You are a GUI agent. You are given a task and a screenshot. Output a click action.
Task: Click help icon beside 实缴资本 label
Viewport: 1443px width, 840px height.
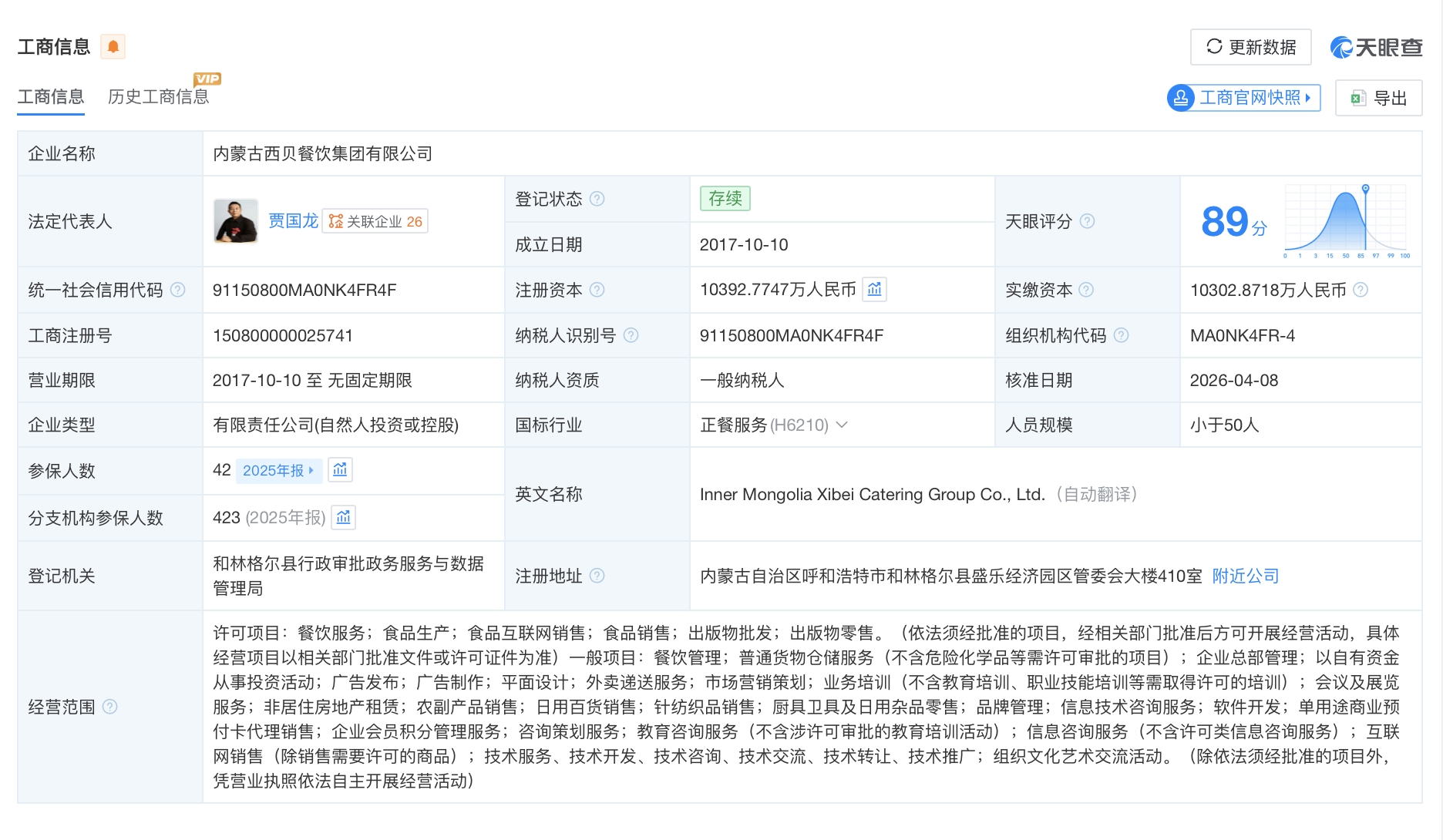(x=1086, y=290)
